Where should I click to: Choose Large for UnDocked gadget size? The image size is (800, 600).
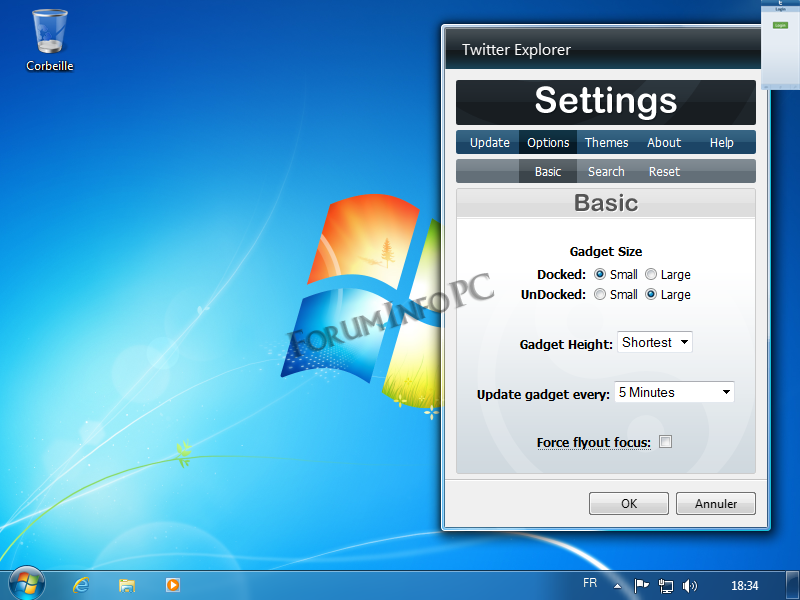(x=651, y=294)
